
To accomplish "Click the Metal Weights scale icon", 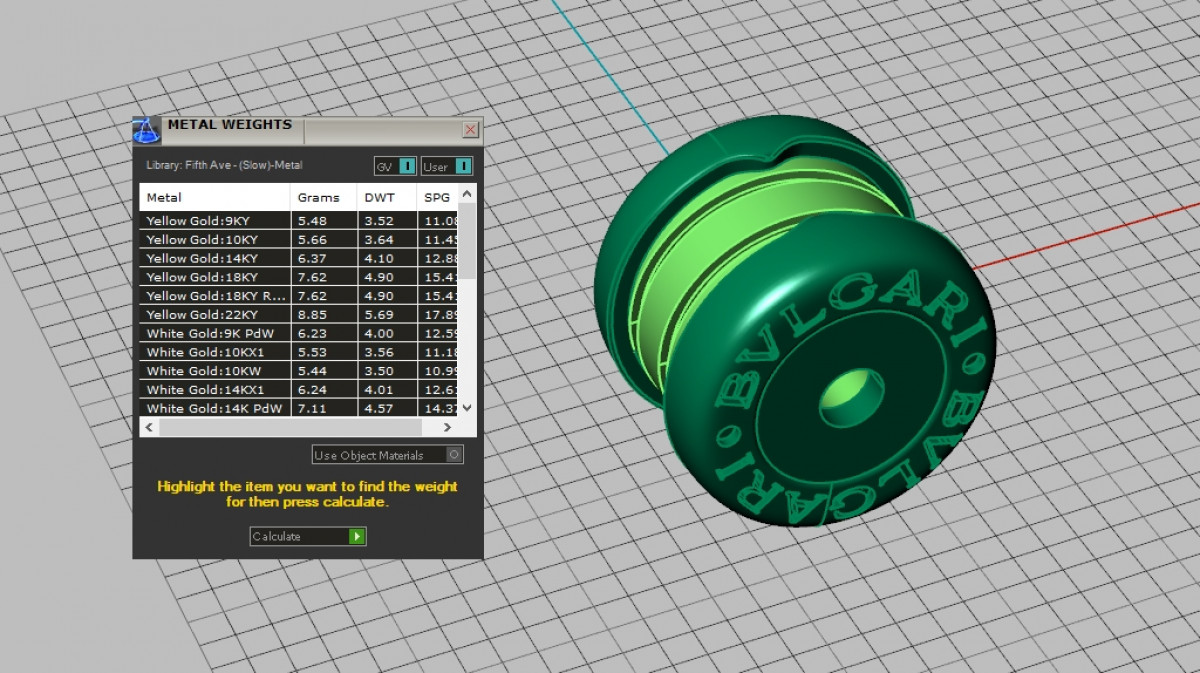I will coord(146,130).
